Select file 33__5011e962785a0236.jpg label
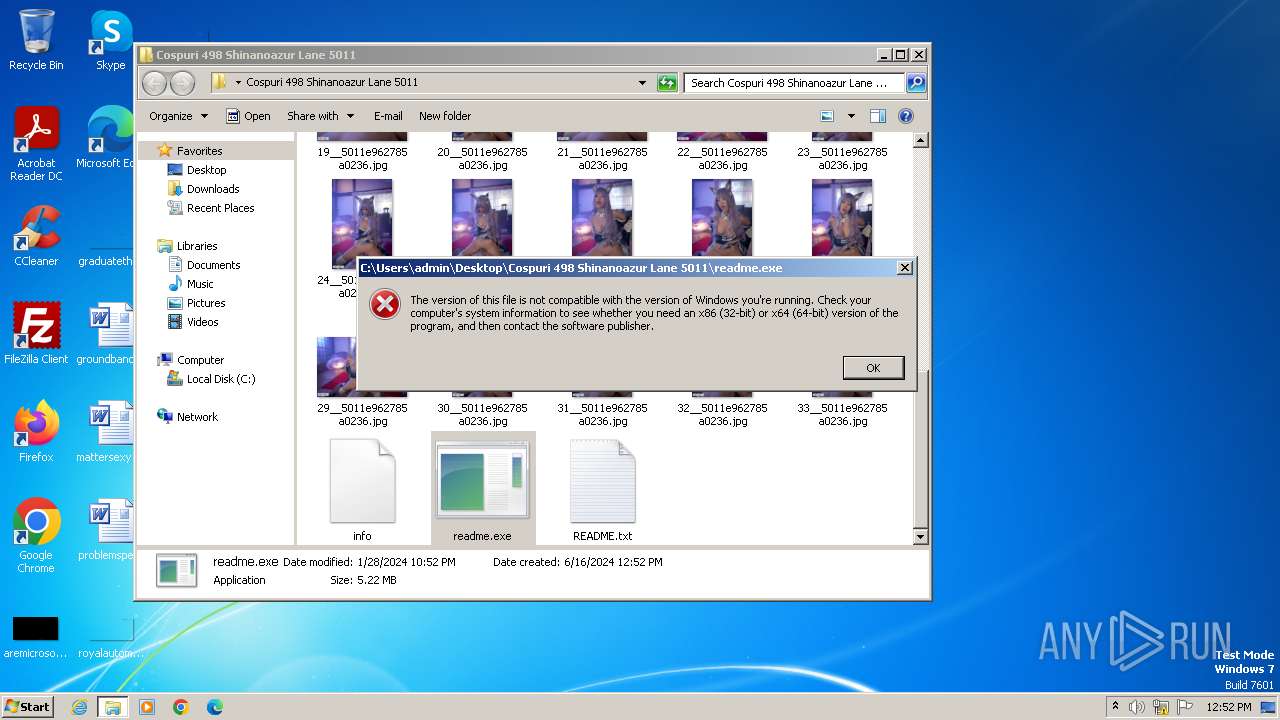Viewport: 1280px width, 720px height. pyautogui.click(x=842, y=415)
